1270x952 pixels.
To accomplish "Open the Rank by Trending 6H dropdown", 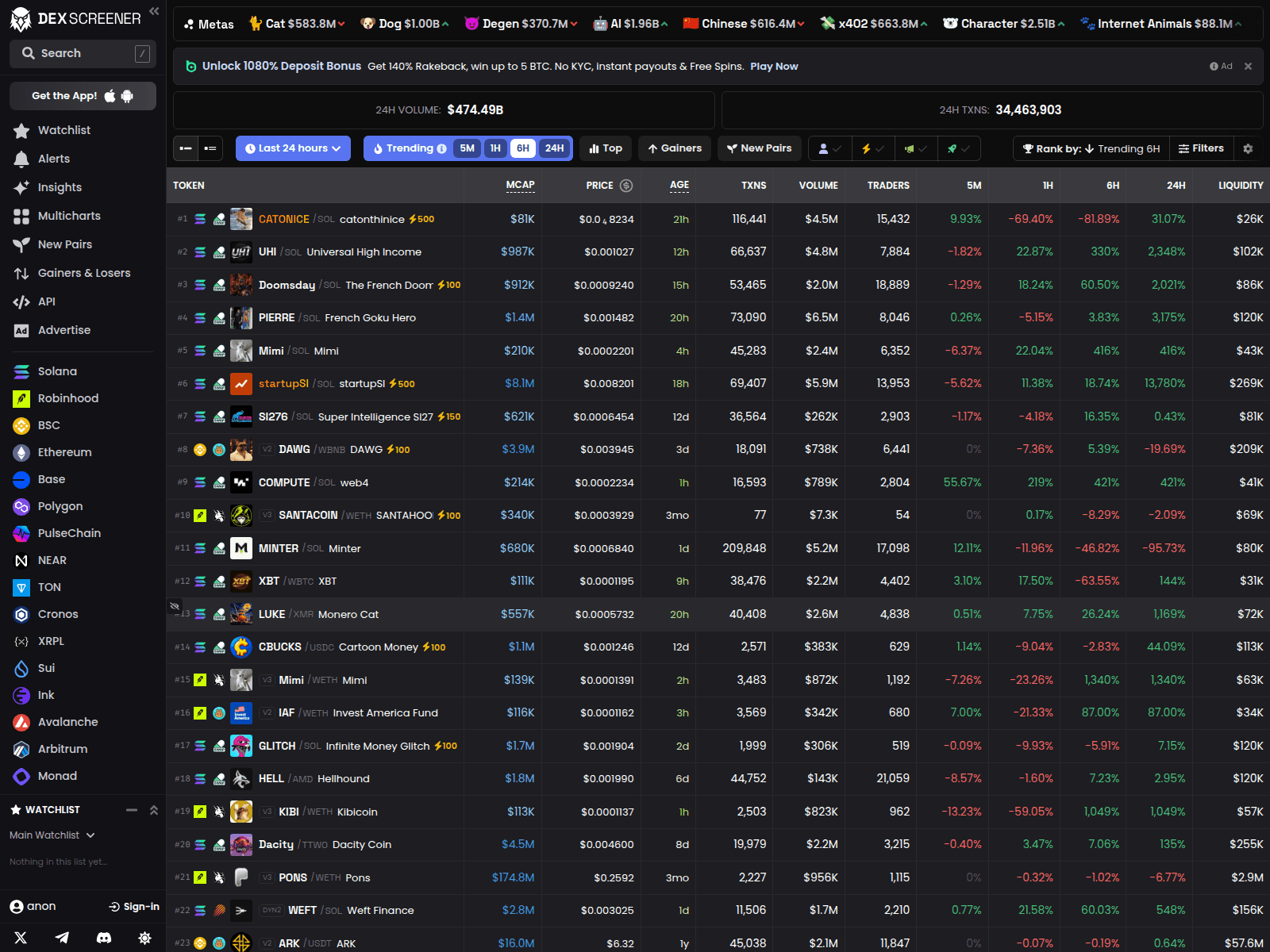I will coord(1091,148).
